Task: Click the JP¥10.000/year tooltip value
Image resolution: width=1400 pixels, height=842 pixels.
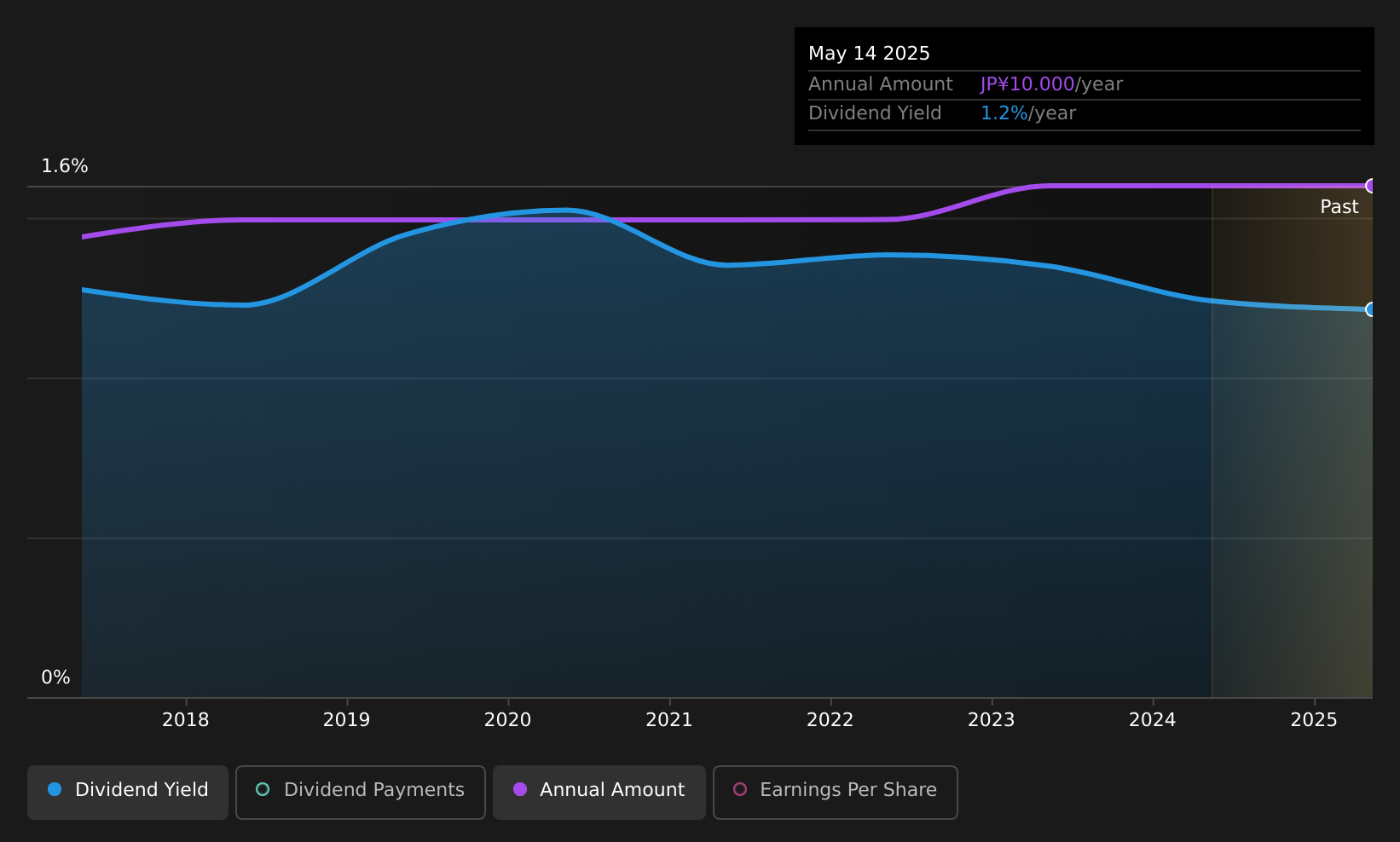Action: [x=1051, y=84]
